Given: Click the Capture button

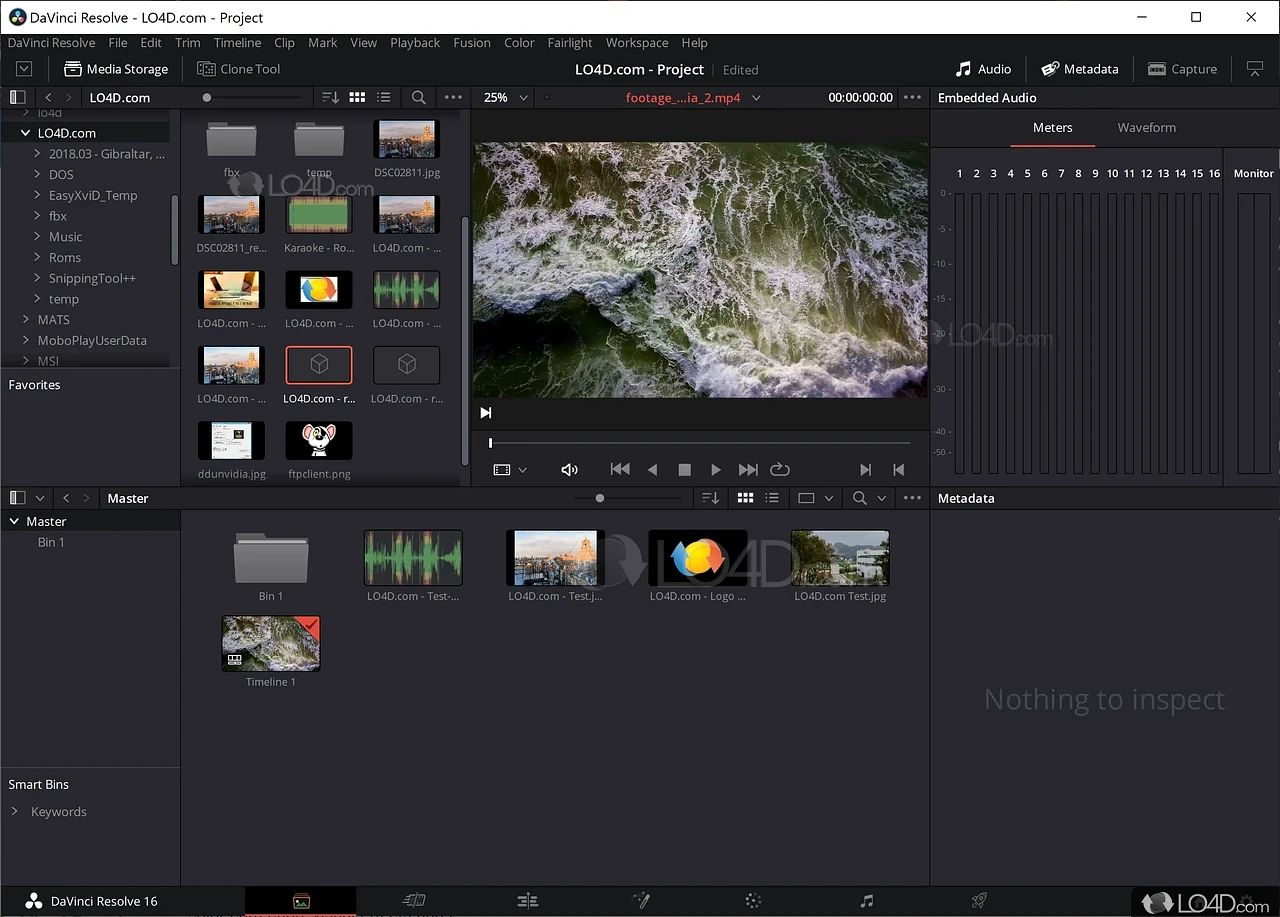Looking at the screenshot, I should click(x=1182, y=69).
